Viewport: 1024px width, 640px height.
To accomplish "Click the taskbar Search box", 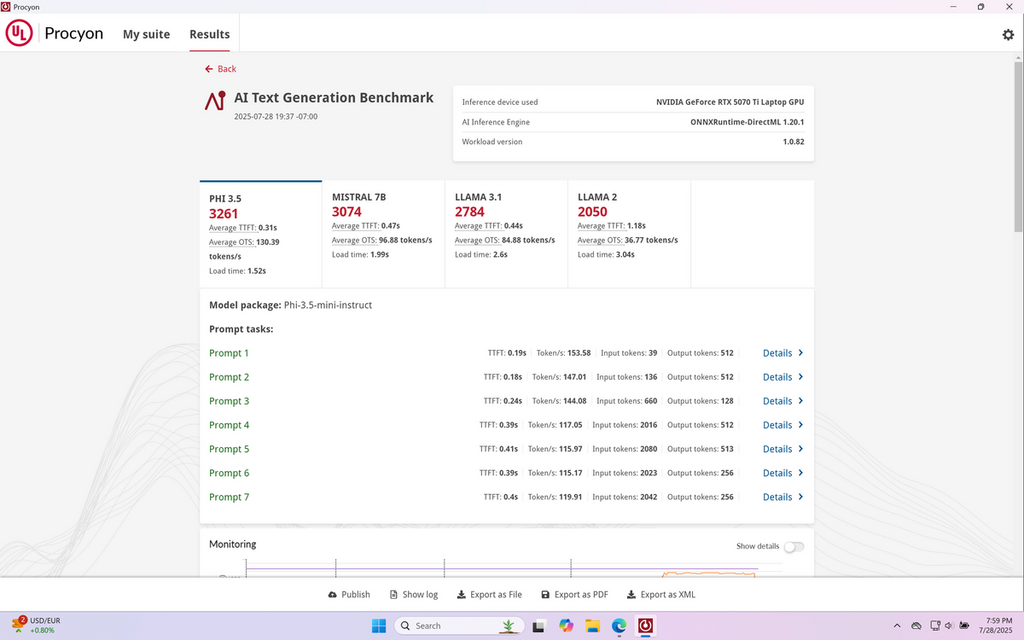I will coord(459,626).
